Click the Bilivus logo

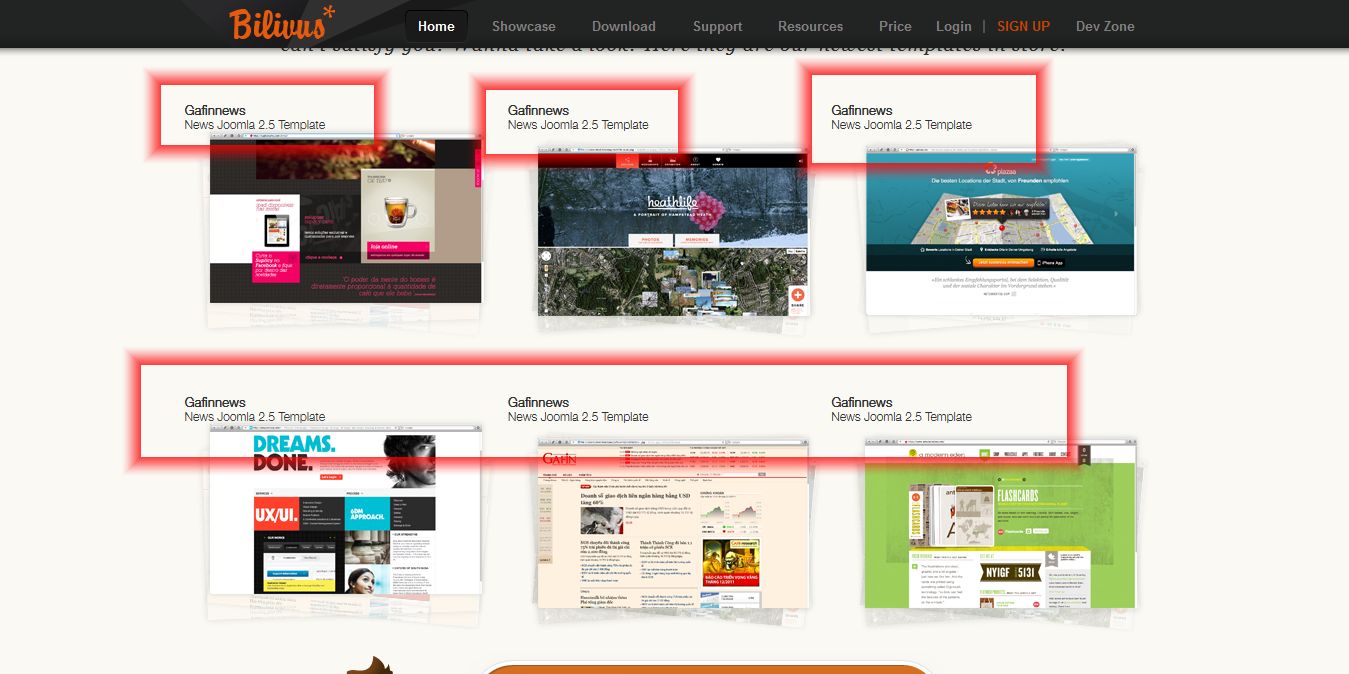(x=282, y=22)
